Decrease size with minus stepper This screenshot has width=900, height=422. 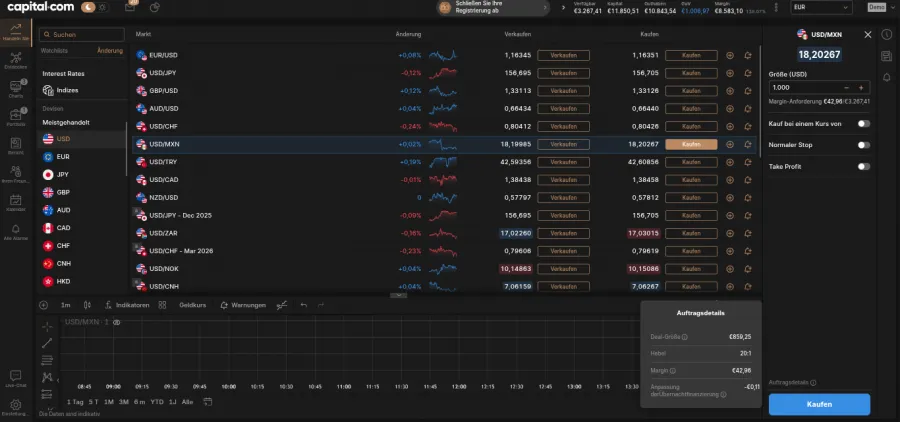click(x=847, y=88)
